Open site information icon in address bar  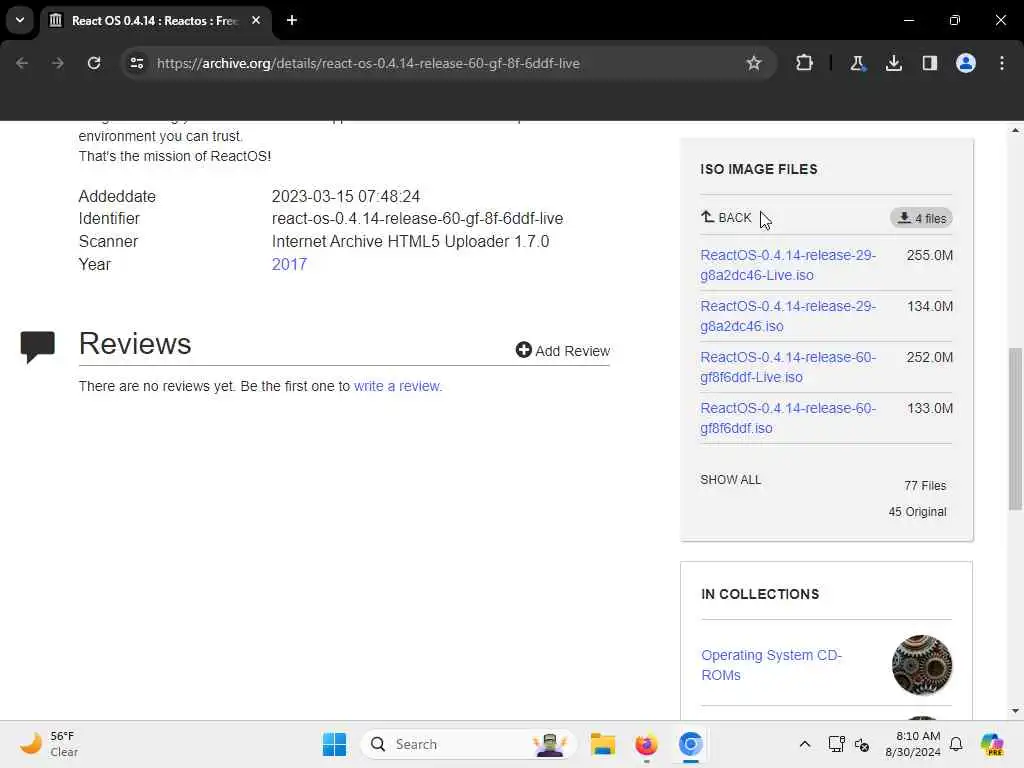point(136,63)
